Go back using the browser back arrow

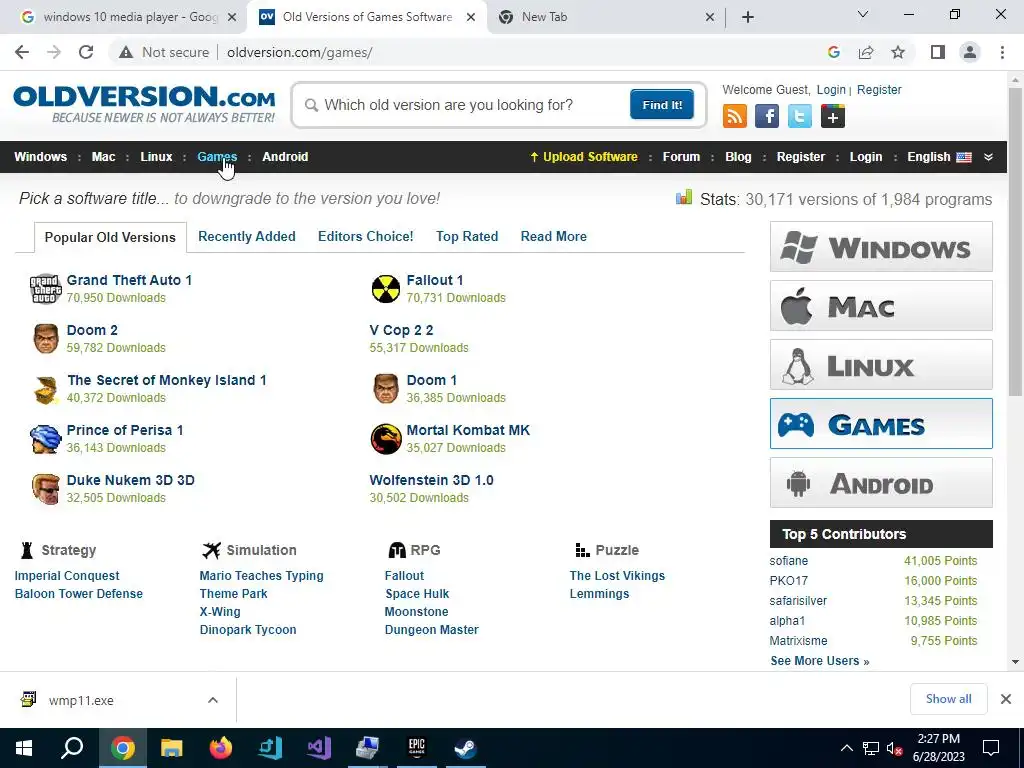pyautogui.click(x=22, y=52)
